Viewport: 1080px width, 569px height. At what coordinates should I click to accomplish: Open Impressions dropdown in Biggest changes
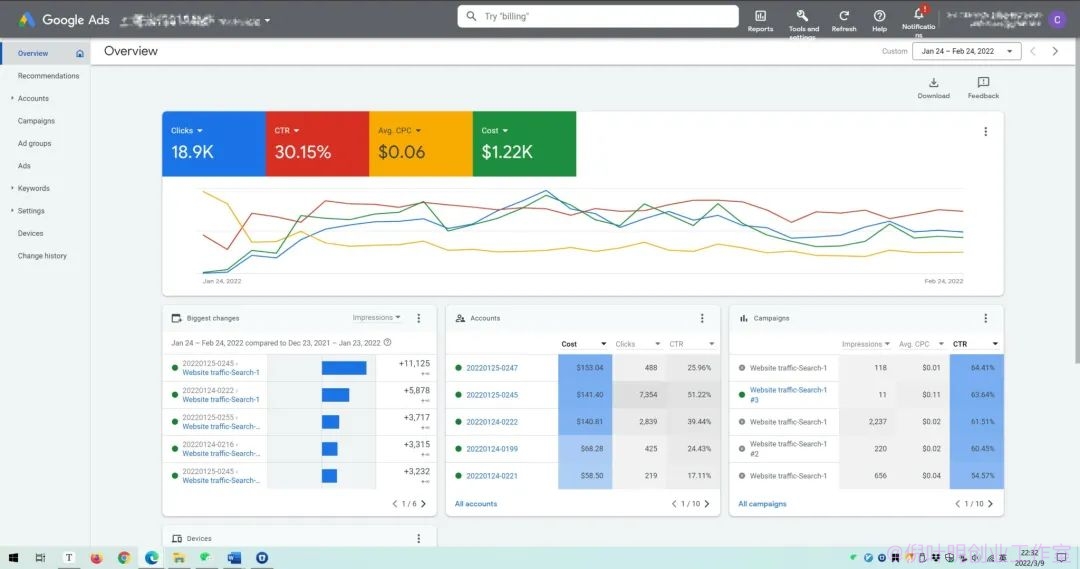tap(376, 318)
